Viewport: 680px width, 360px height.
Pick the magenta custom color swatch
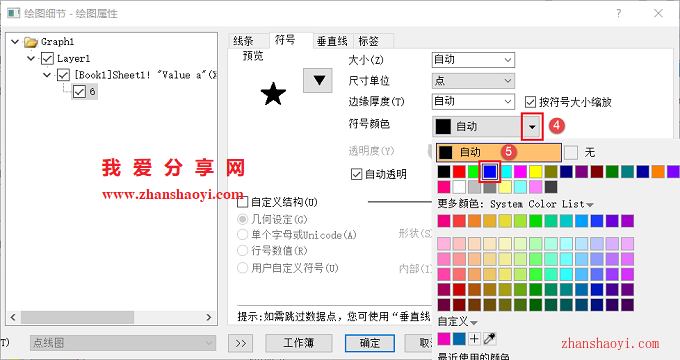[x=444, y=339]
